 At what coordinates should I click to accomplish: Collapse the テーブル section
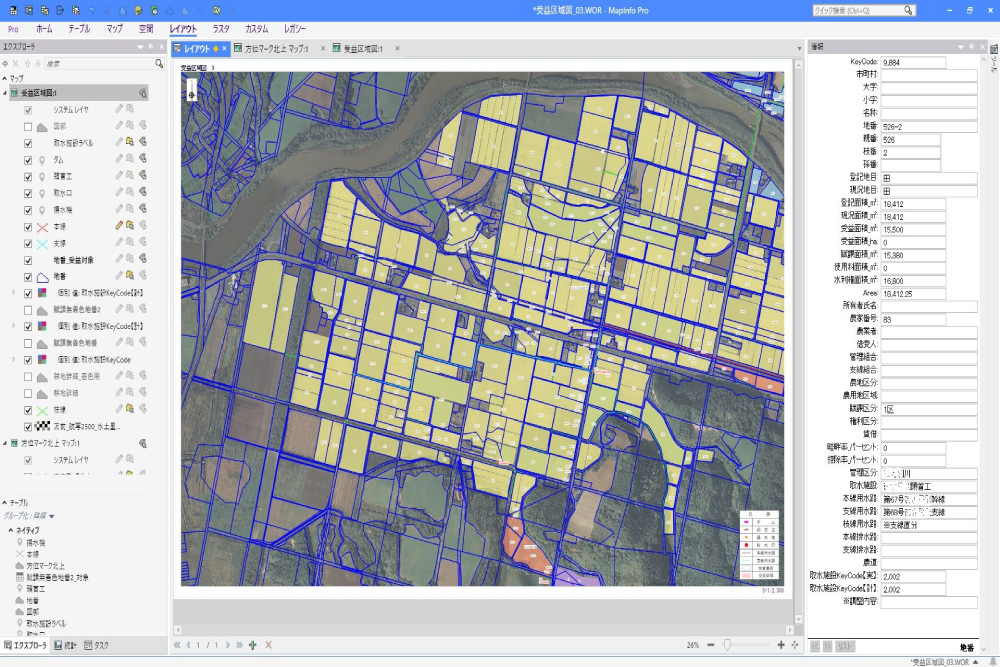click(6, 502)
